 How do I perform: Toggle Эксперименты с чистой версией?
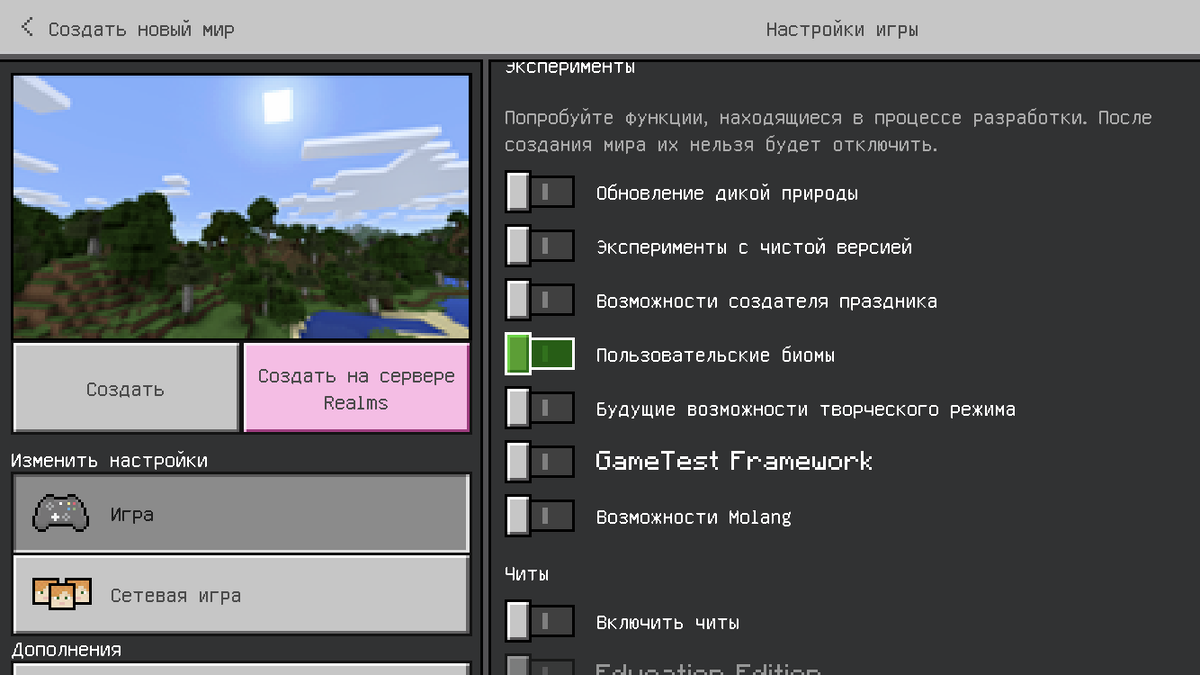pos(540,246)
